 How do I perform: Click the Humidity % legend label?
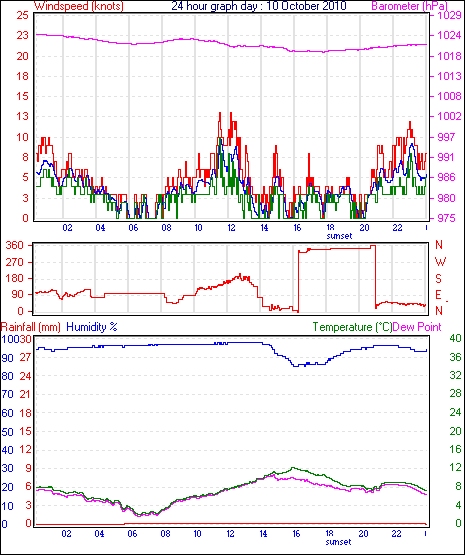[x=92, y=327]
